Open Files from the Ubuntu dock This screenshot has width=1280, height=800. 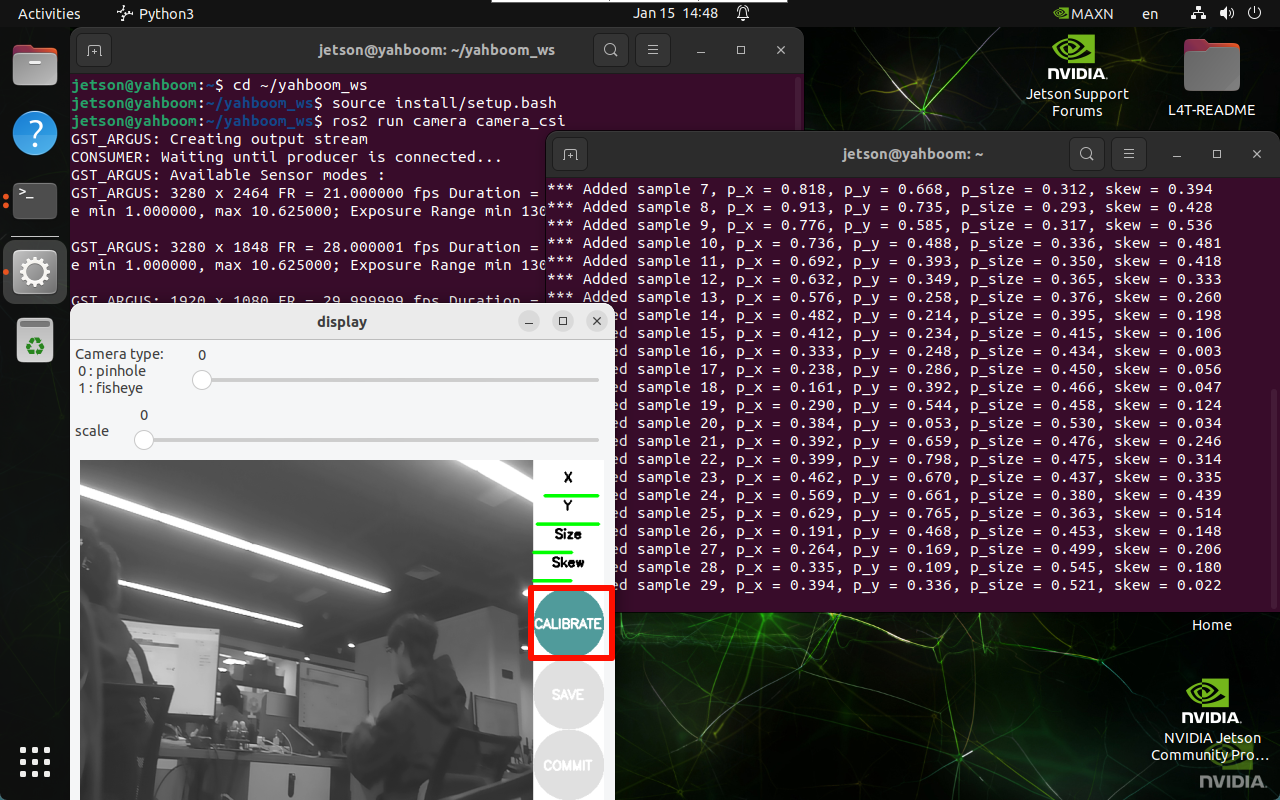pos(35,66)
